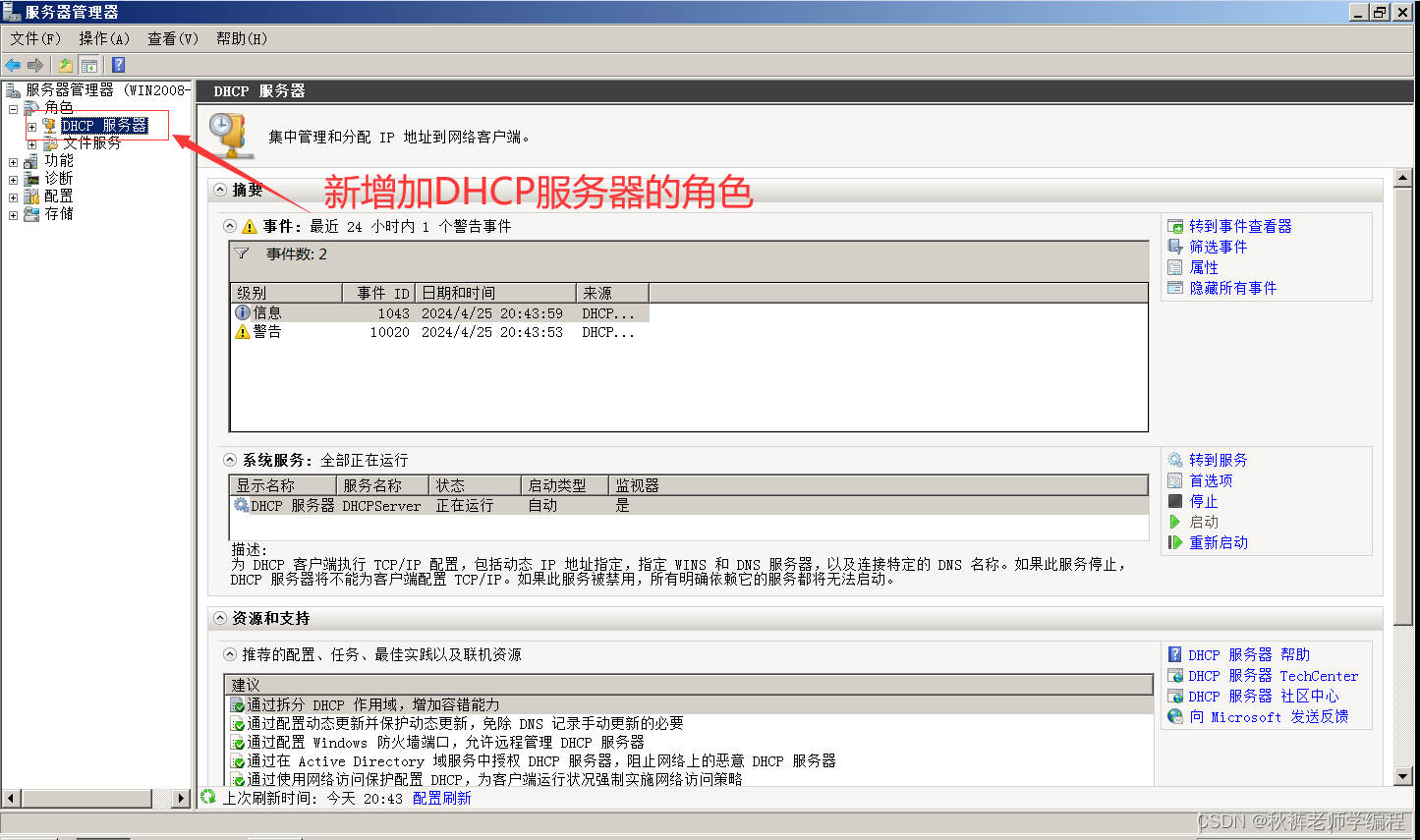Click the 隐藏所有事件 icon
Image resolution: width=1420 pixels, height=840 pixels.
point(1175,288)
